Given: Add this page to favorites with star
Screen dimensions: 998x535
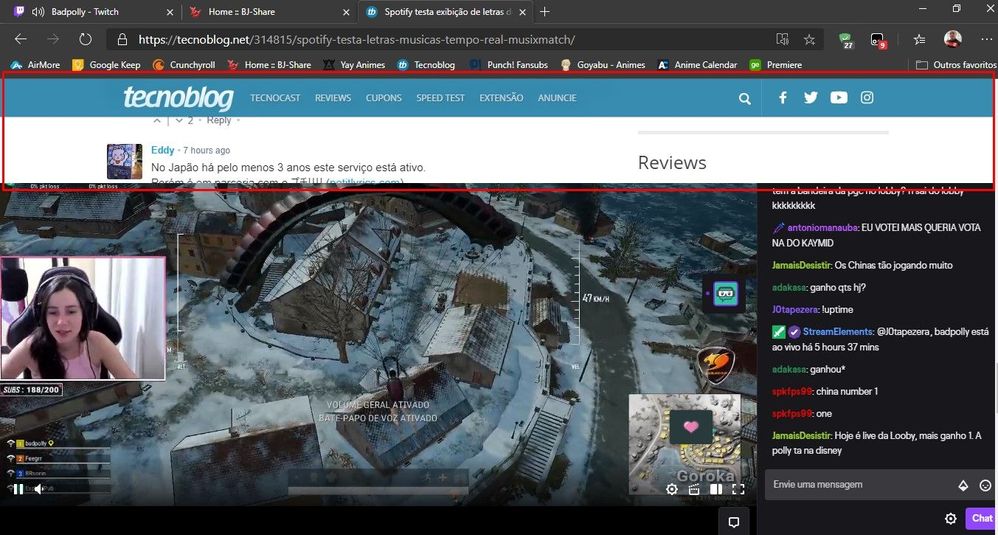Looking at the screenshot, I should pyautogui.click(x=809, y=39).
